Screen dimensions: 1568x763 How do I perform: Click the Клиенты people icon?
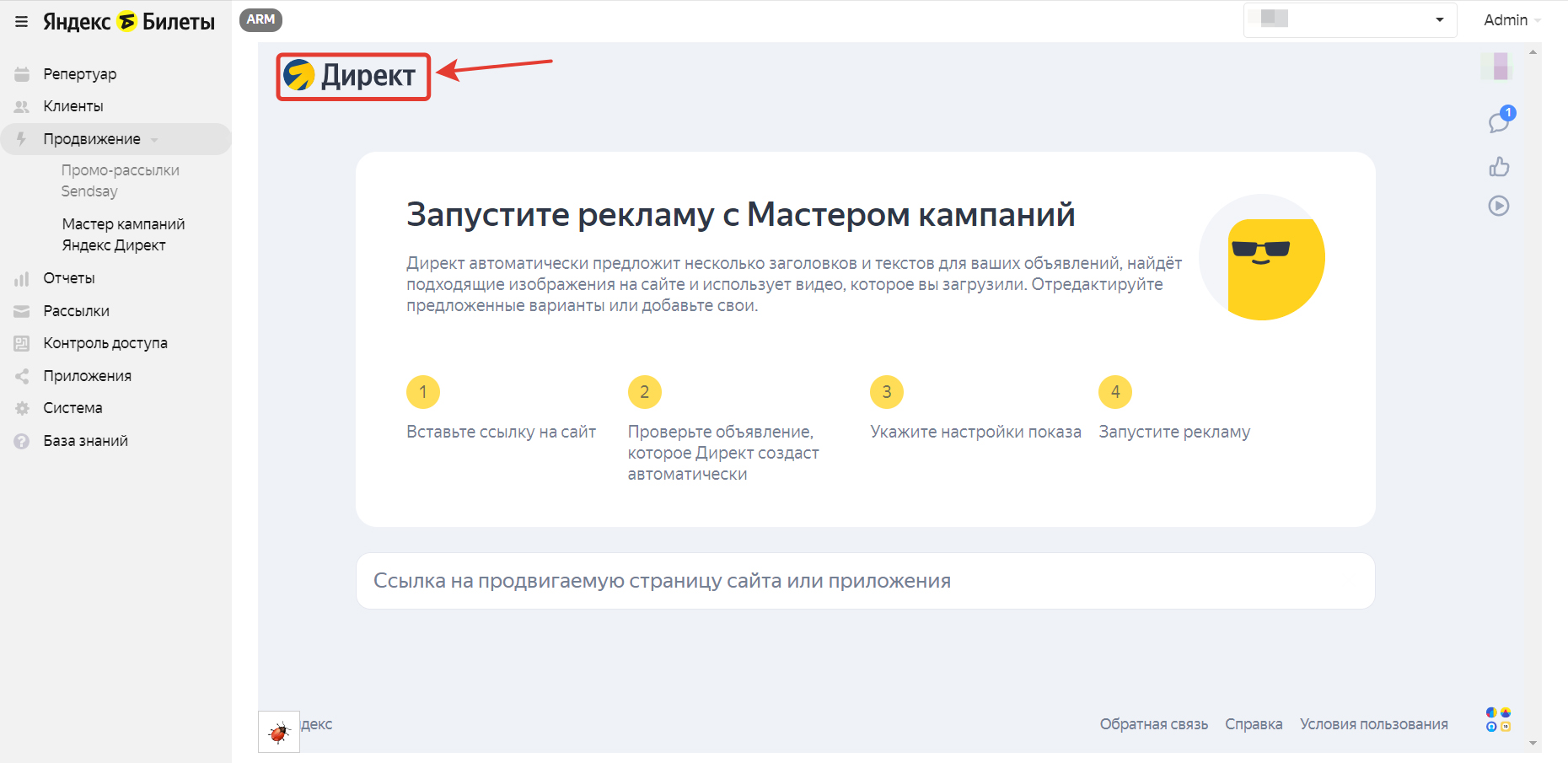22,106
